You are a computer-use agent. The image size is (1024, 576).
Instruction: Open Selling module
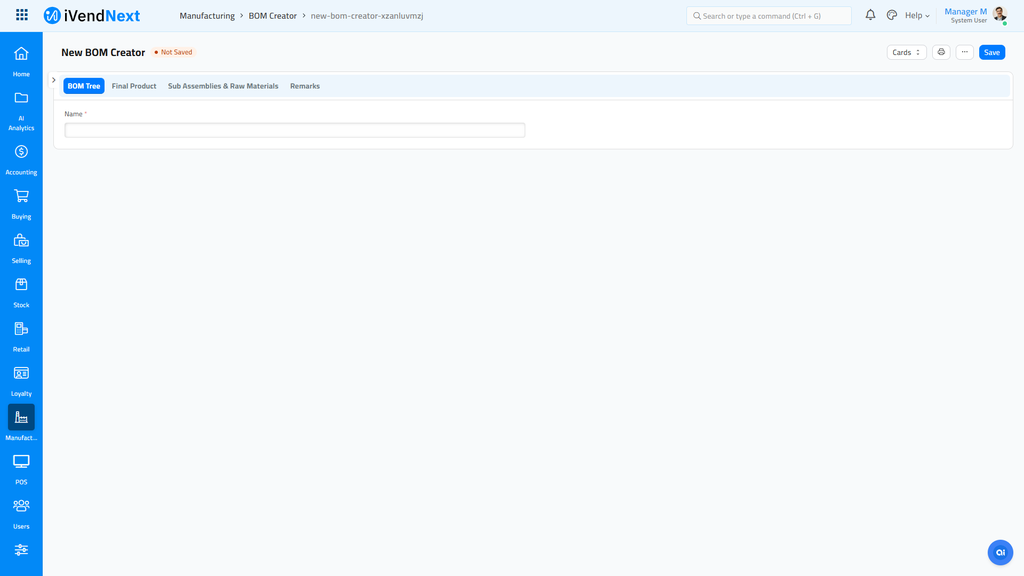coord(21,249)
